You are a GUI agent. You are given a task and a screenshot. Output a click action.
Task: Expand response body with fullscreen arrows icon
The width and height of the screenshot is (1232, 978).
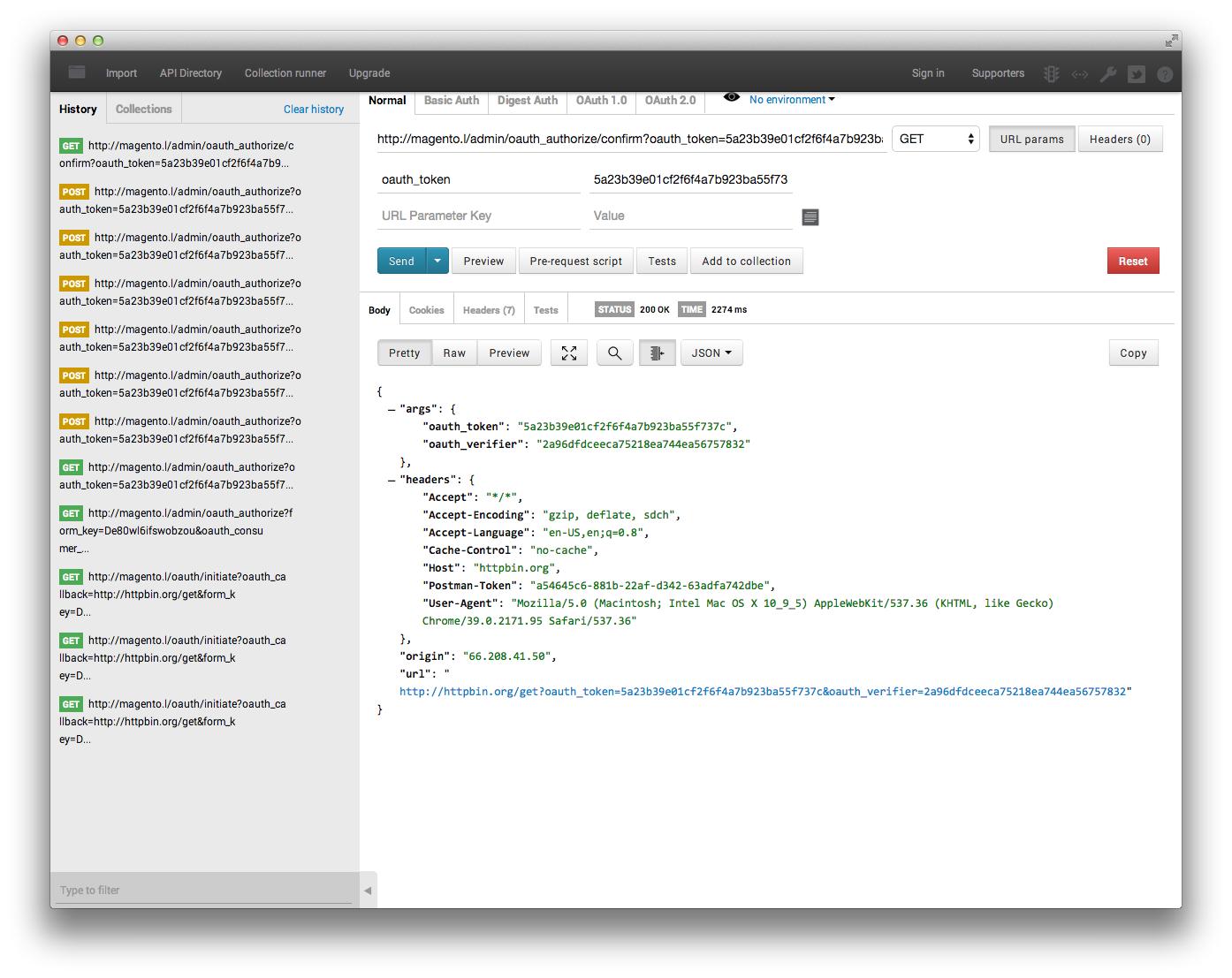(x=568, y=353)
